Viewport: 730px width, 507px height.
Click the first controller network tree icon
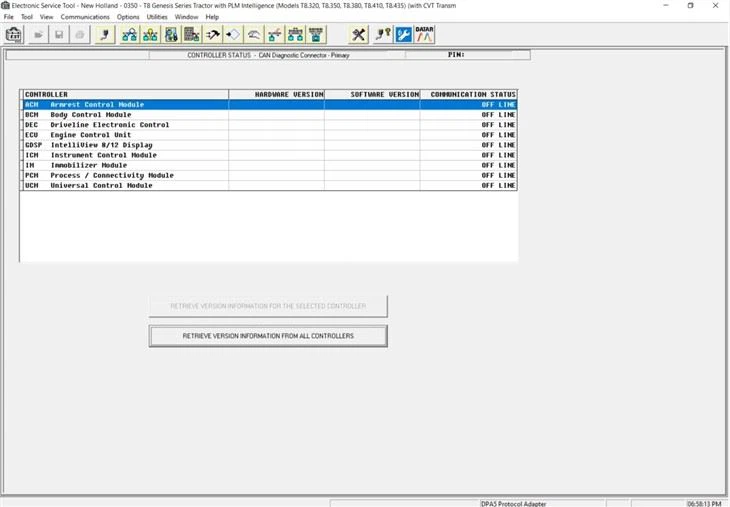pos(130,35)
